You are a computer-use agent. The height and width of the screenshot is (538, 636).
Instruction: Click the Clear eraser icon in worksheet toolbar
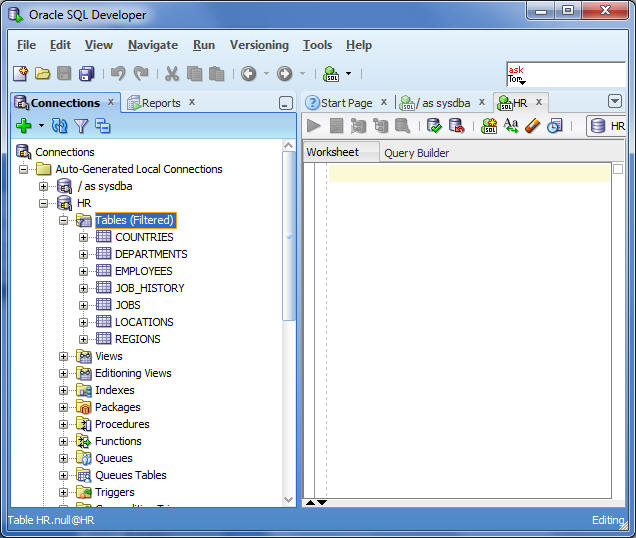pos(532,126)
